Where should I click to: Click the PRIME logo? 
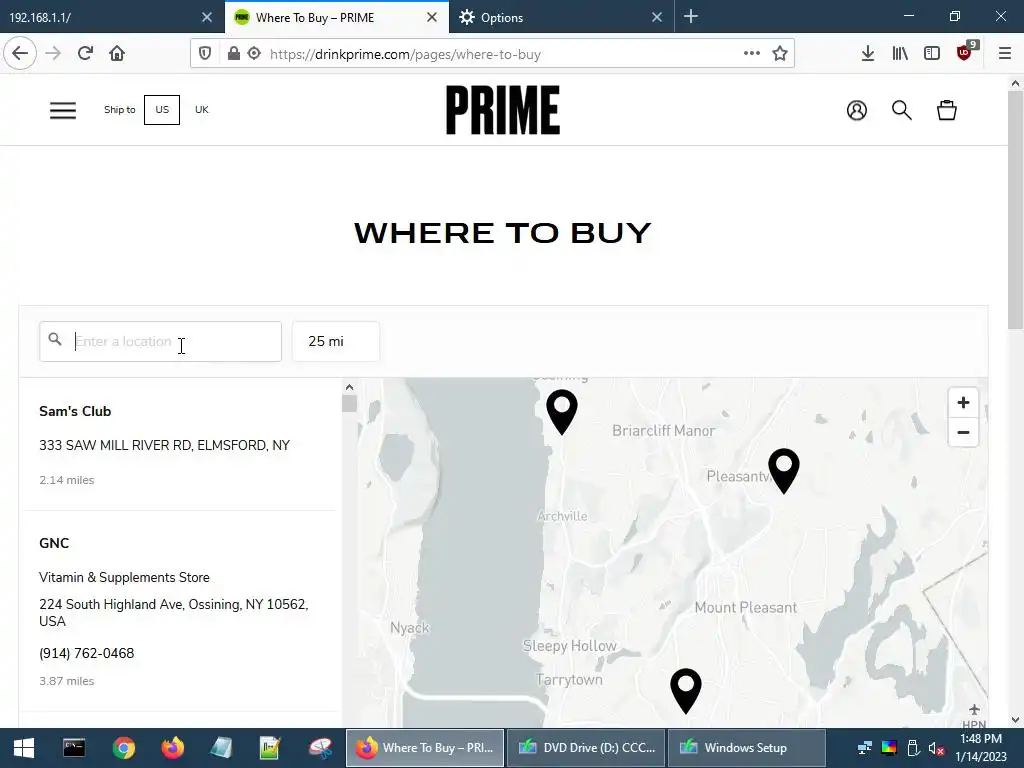[x=503, y=110]
